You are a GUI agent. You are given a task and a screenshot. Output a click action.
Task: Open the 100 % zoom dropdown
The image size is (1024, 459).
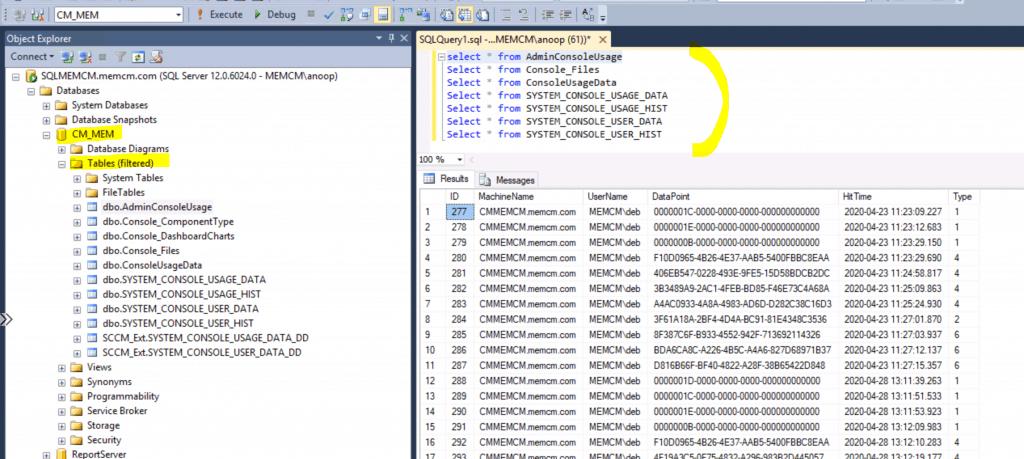pyautogui.click(x=461, y=160)
